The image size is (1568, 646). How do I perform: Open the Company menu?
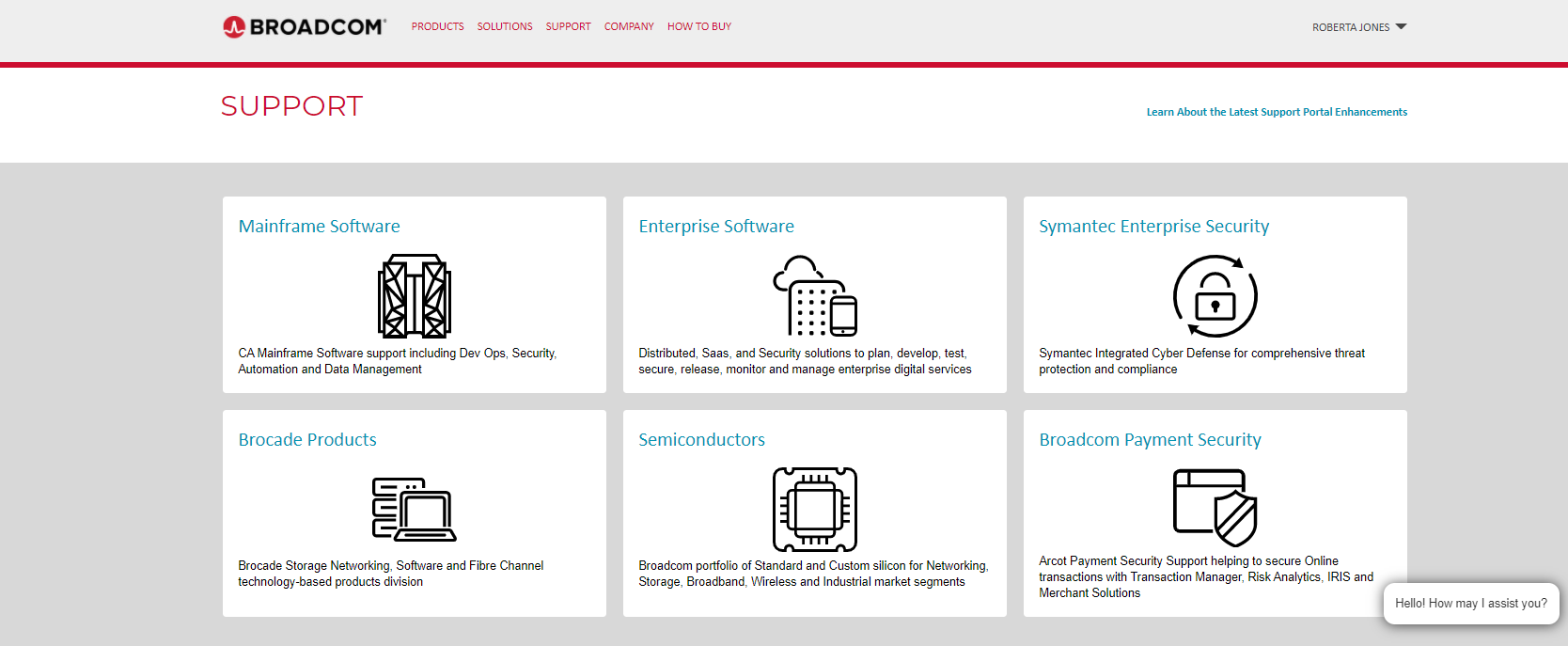pos(629,26)
